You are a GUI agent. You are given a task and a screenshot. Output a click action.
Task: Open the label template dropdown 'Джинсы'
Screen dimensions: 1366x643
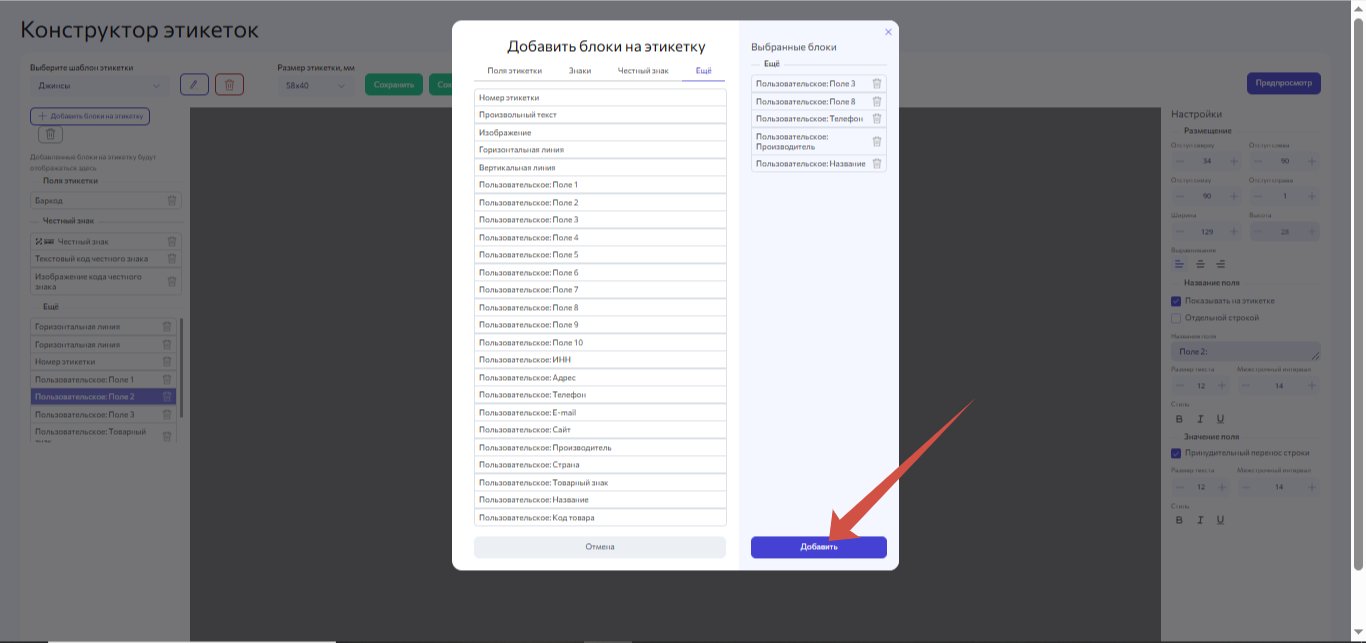(100, 85)
